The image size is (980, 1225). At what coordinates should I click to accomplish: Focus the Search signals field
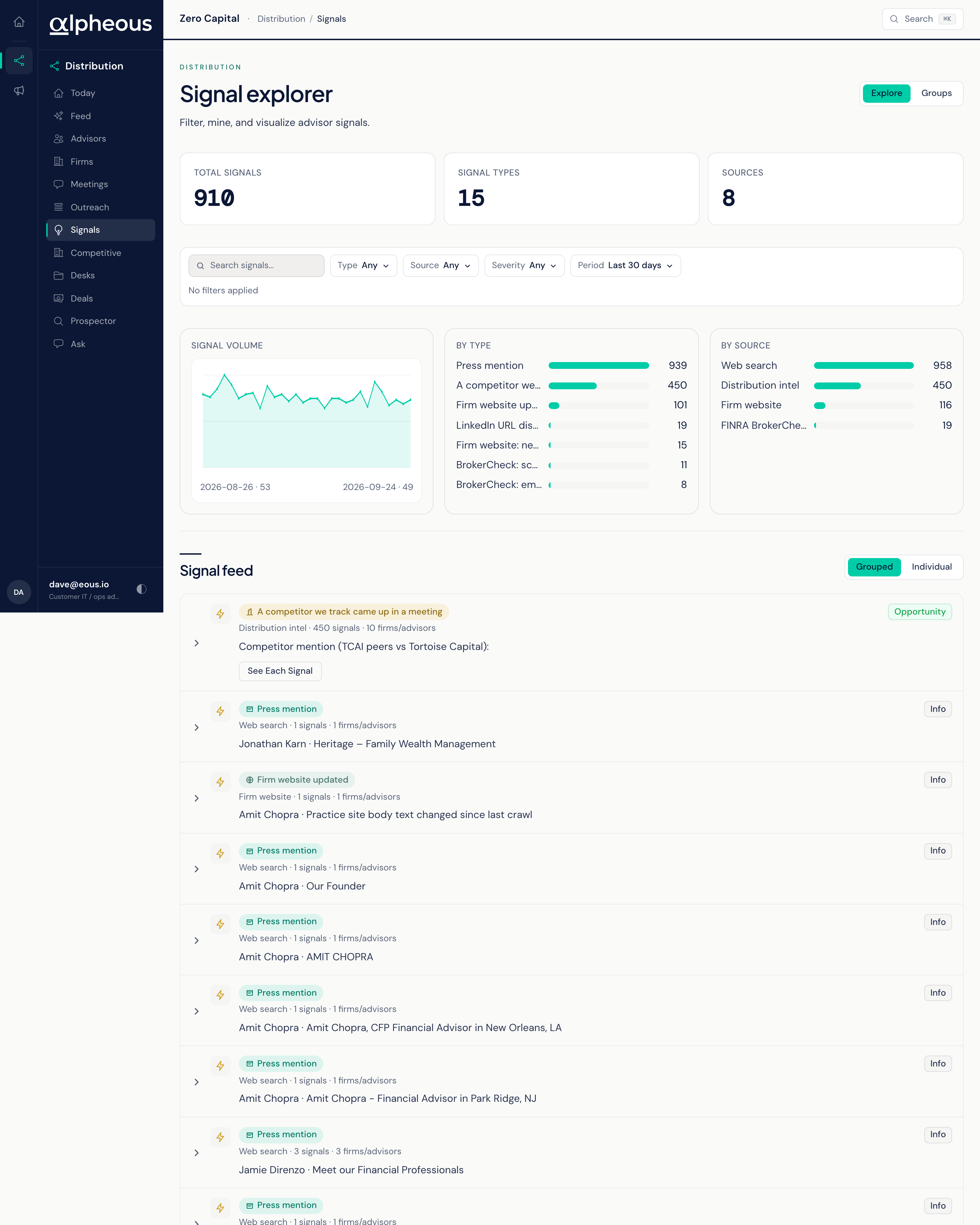[x=256, y=265]
